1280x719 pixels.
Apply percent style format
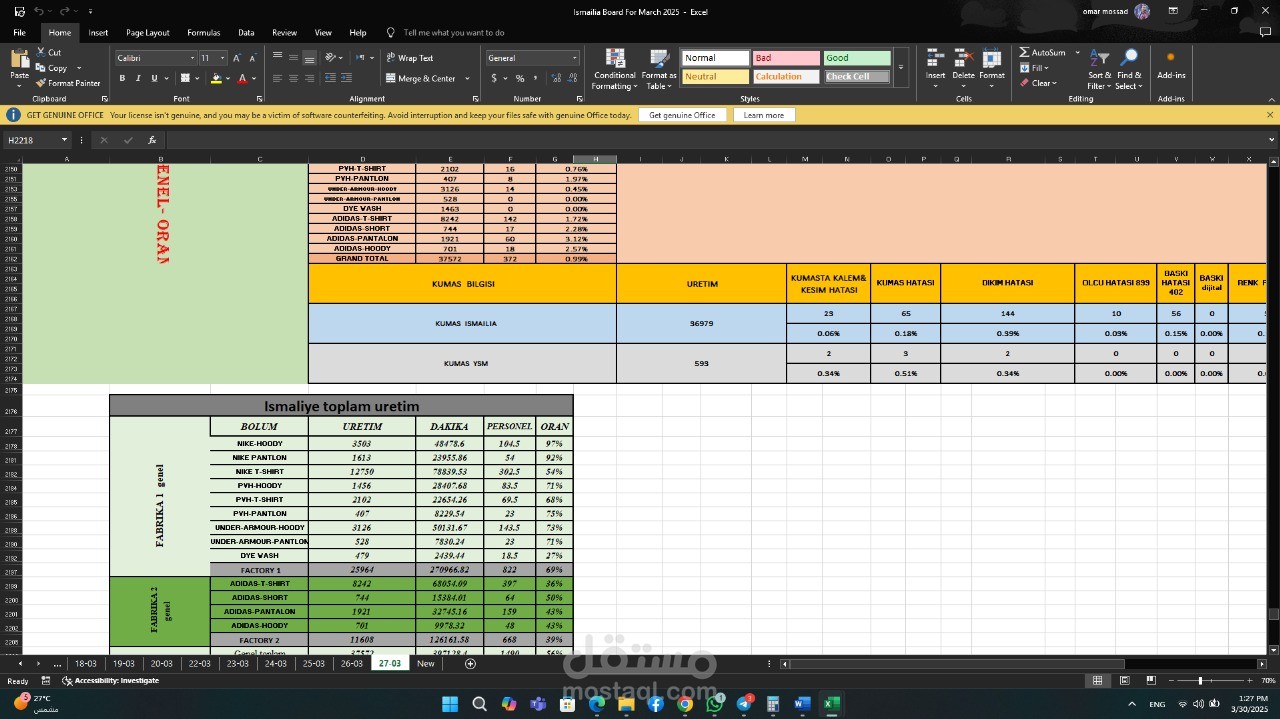tap(520, 78)
